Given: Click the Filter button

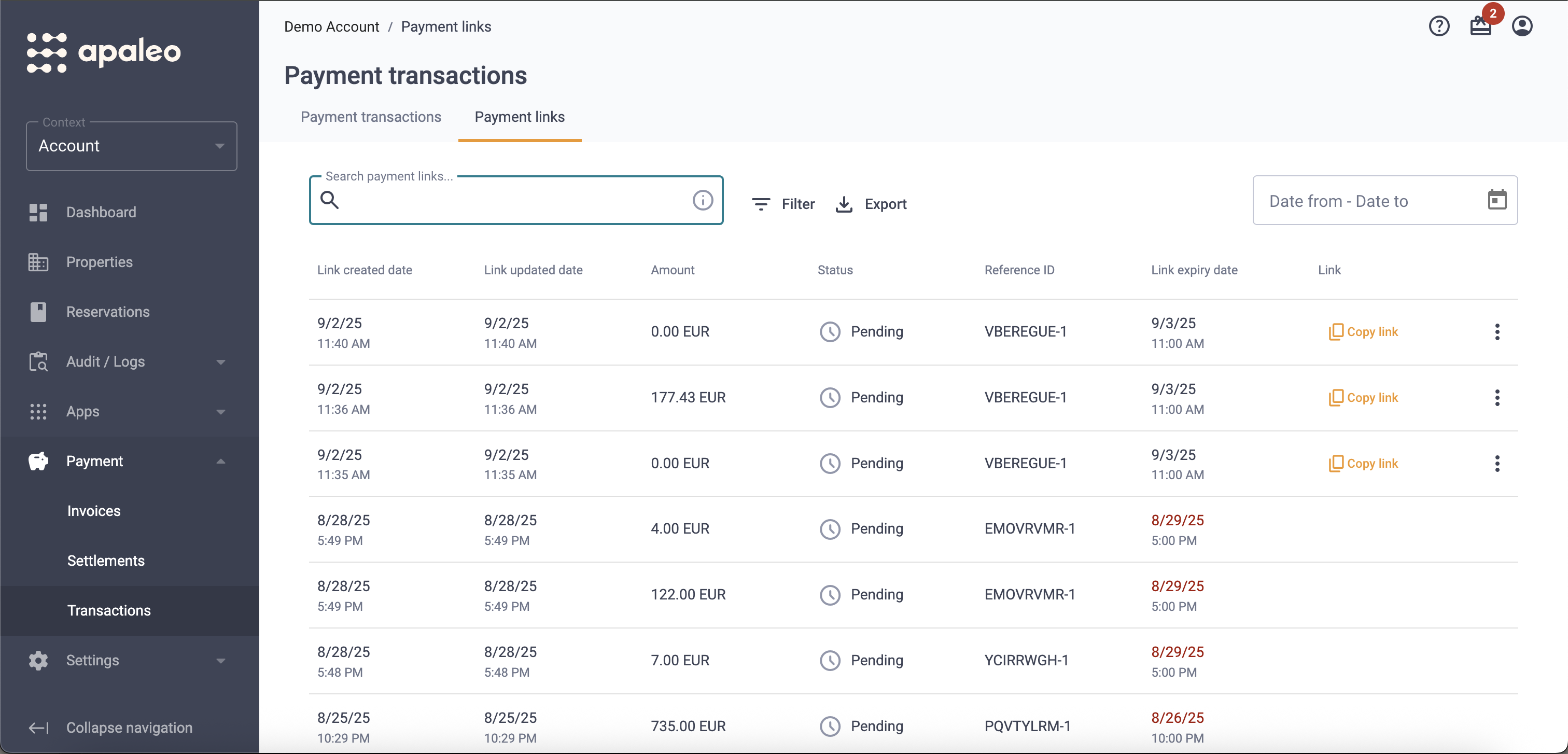Looking at the screenshot, I should 783,204.
